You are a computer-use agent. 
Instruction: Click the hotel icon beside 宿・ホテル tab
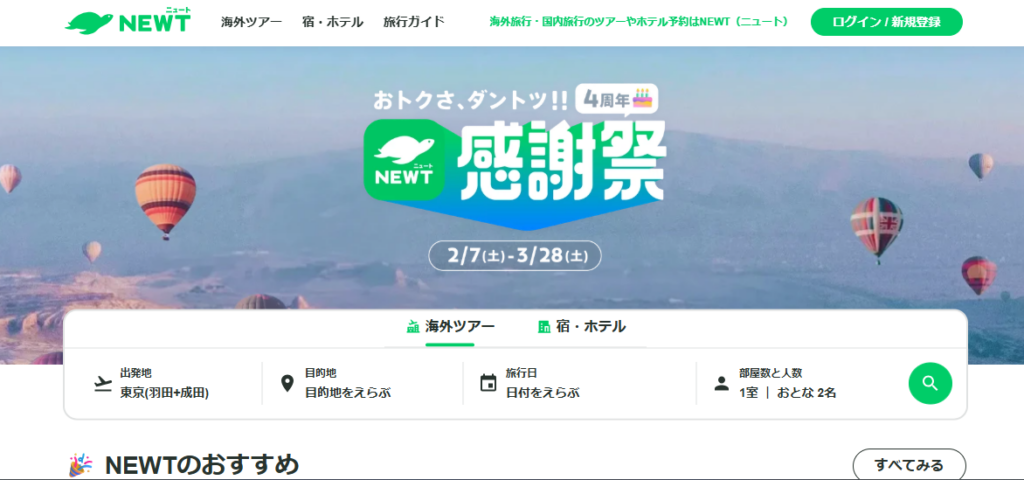[x=544, y=327]
